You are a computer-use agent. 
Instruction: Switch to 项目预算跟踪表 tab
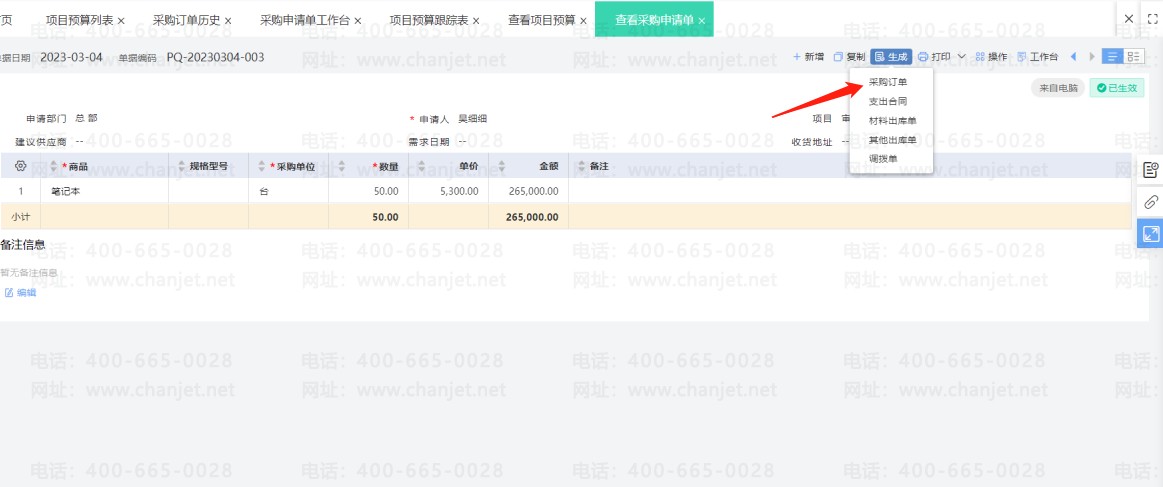(x=429, y=20)
